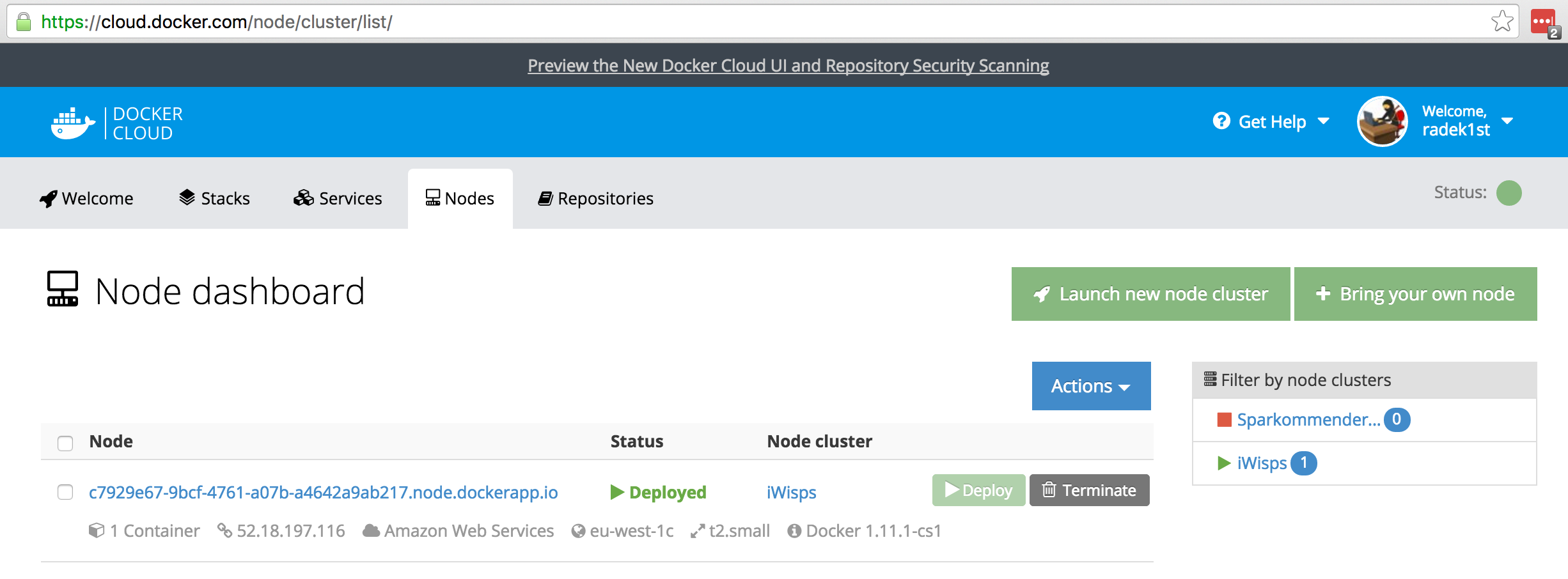Click the Node cluster column header
The width and height of the screenshot is (1568, 579).
820,442
